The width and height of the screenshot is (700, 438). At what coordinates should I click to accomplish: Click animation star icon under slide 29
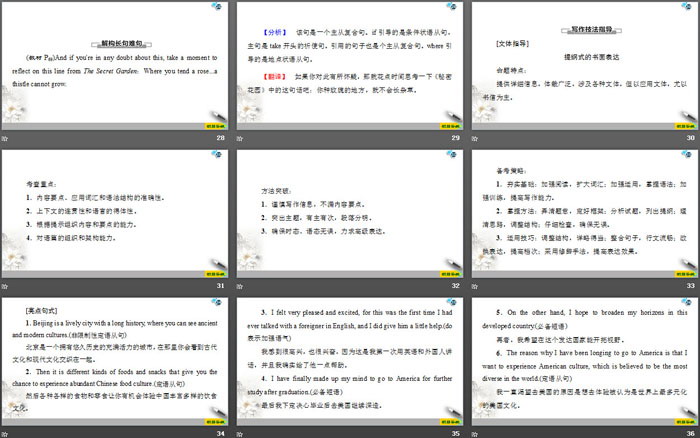click(x=240, y=138)
